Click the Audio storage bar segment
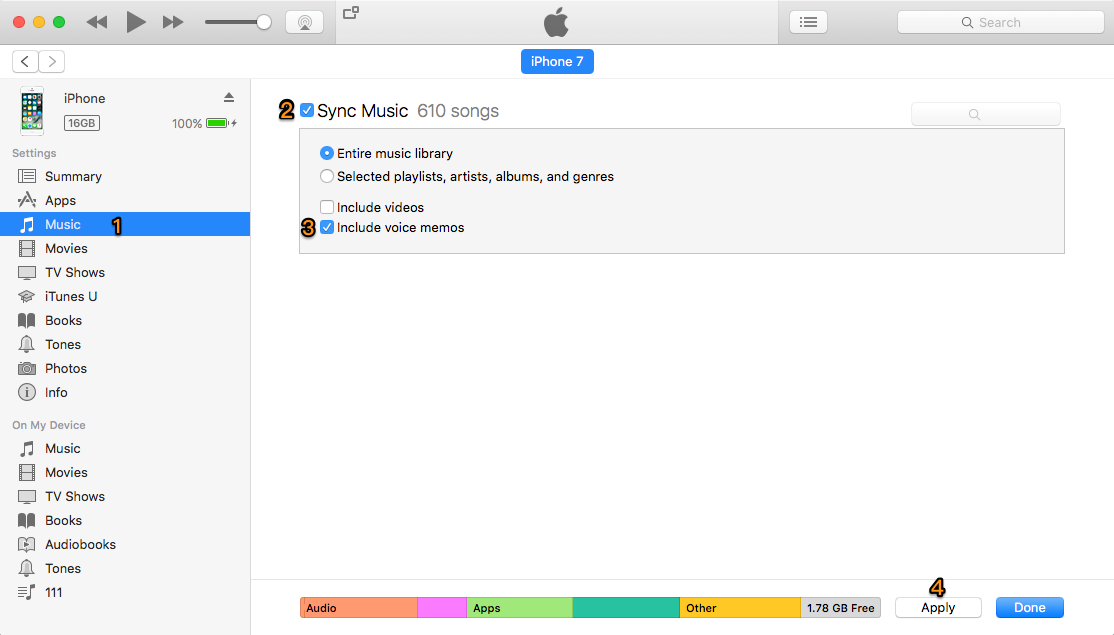Screen dimensions: 1114x635 (x=359, y=608)
